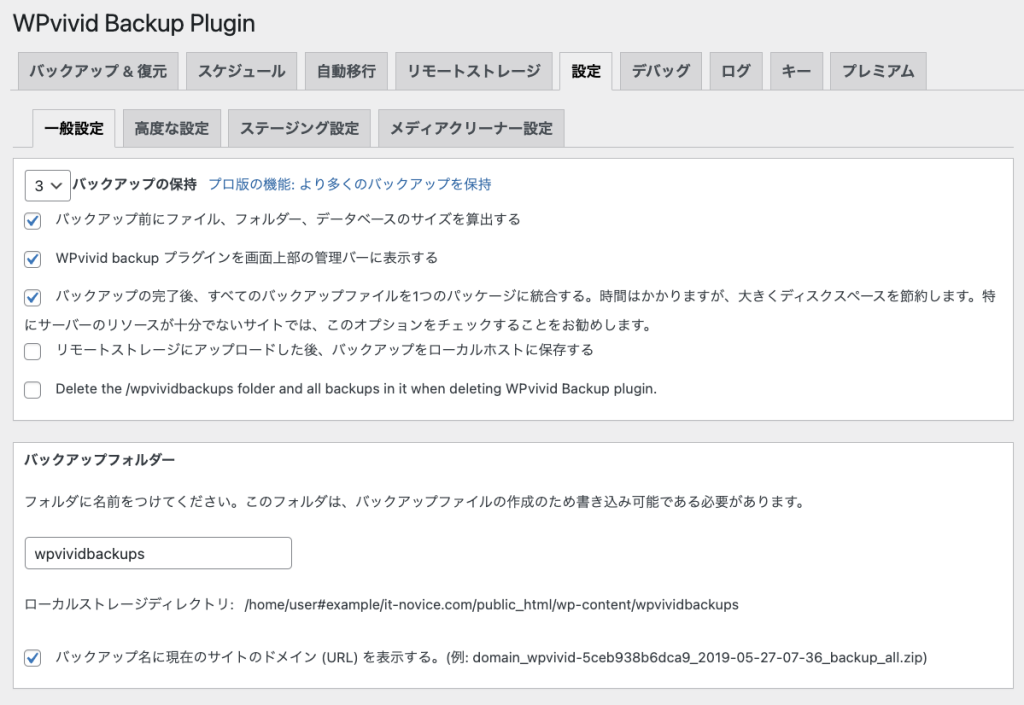Check the Delete /wpvividbackups folder option

click(x=33, y=390)
